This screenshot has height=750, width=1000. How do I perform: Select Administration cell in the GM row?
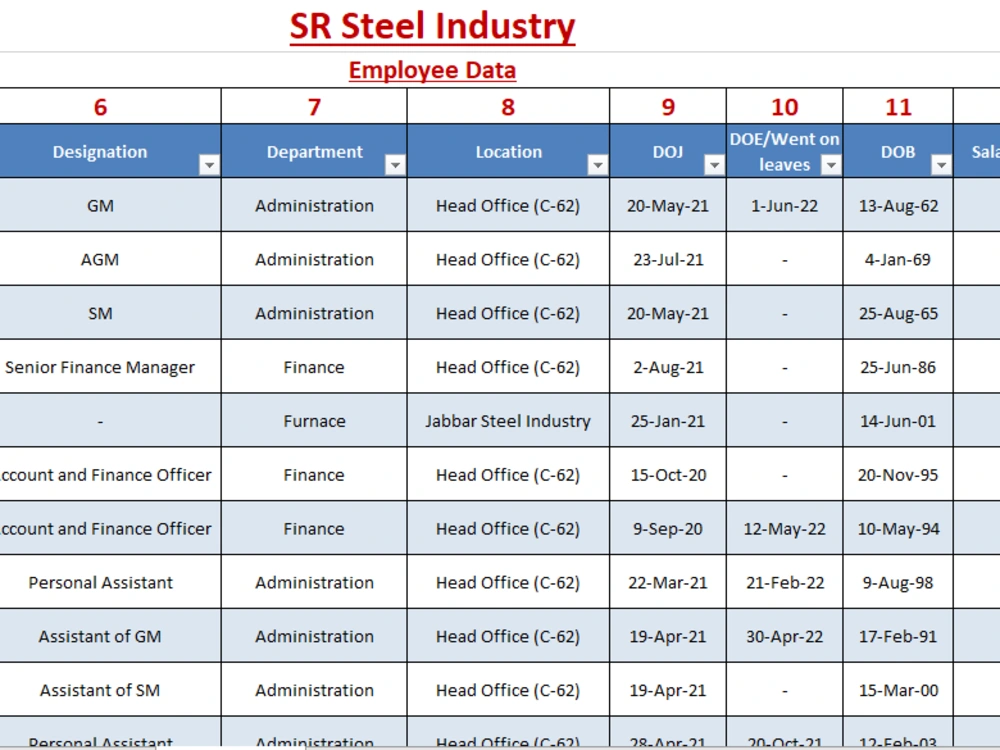tap(314, 205)
